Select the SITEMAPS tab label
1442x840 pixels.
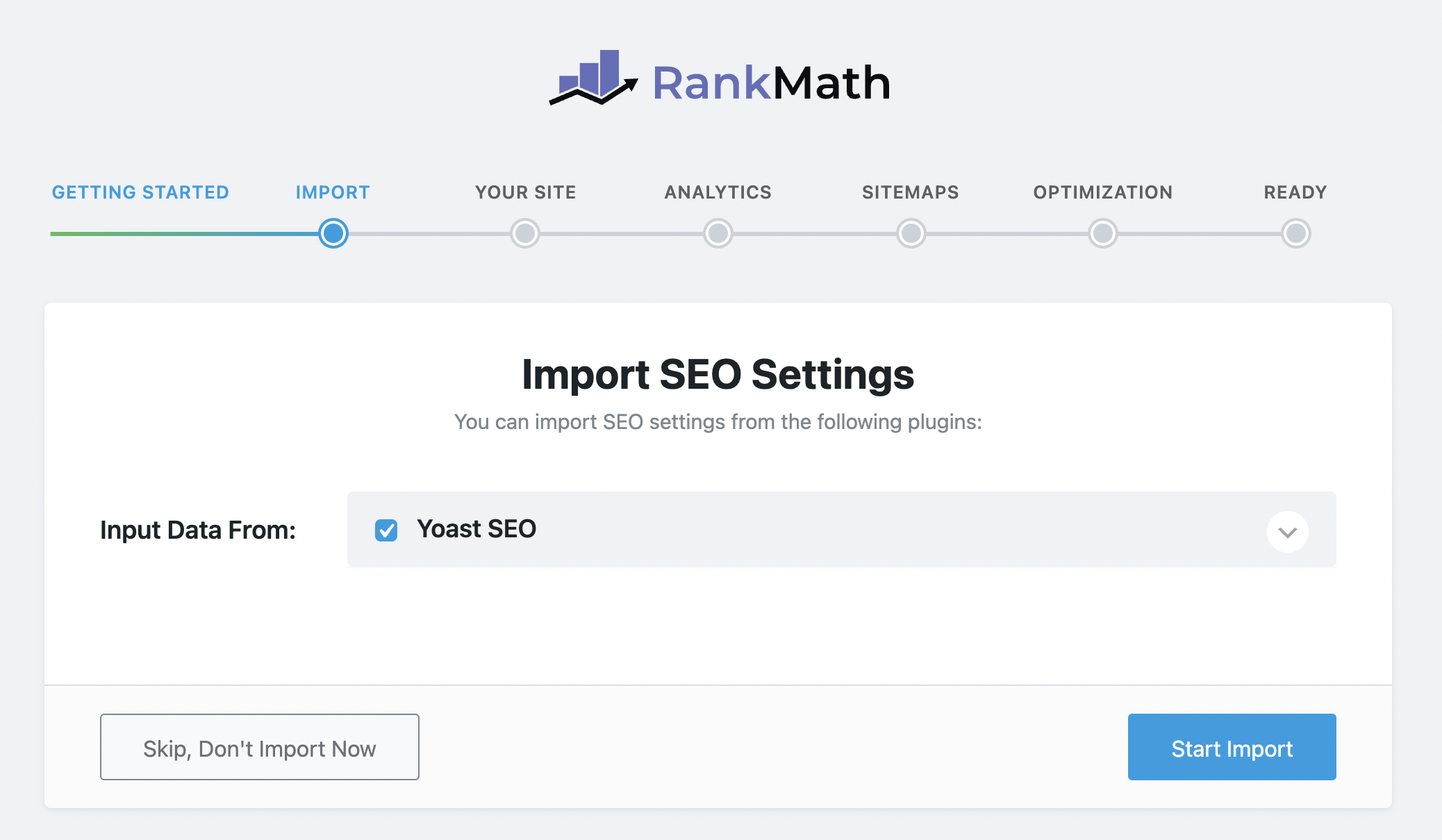point(911,192)
